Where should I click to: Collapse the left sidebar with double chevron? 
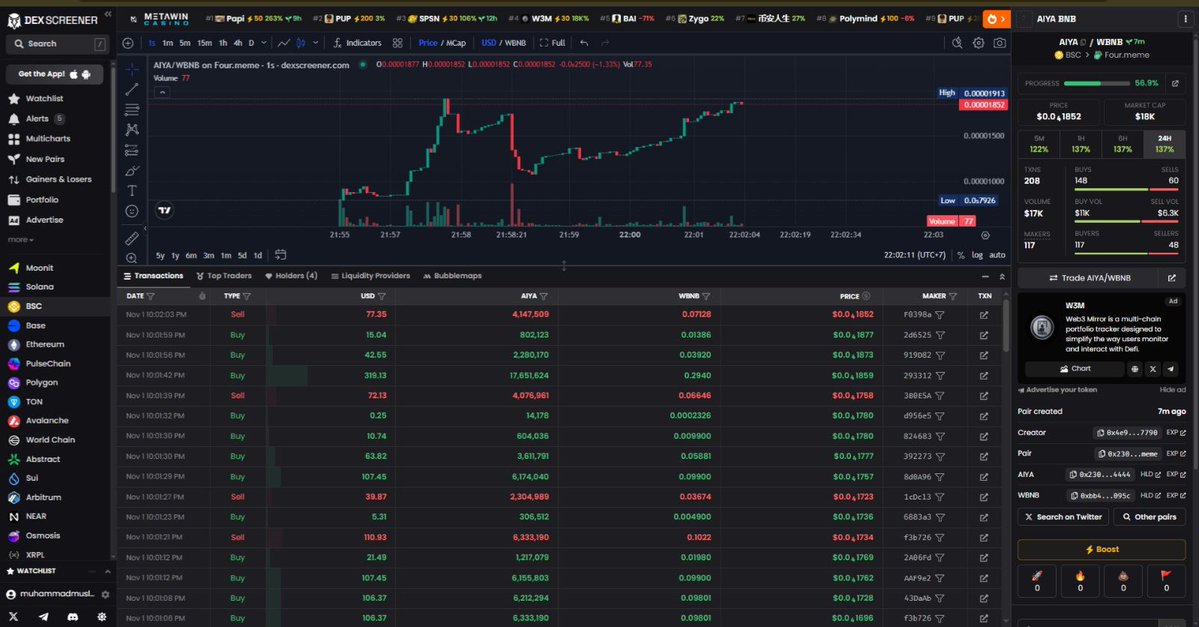(108, 14)
